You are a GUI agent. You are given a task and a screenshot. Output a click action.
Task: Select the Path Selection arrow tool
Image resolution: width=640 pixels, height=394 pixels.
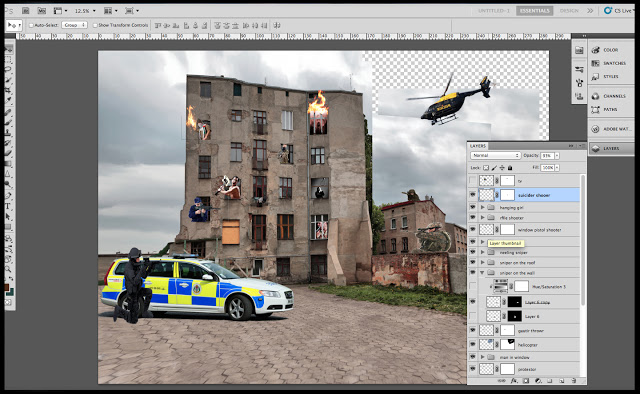coord(8,216)
